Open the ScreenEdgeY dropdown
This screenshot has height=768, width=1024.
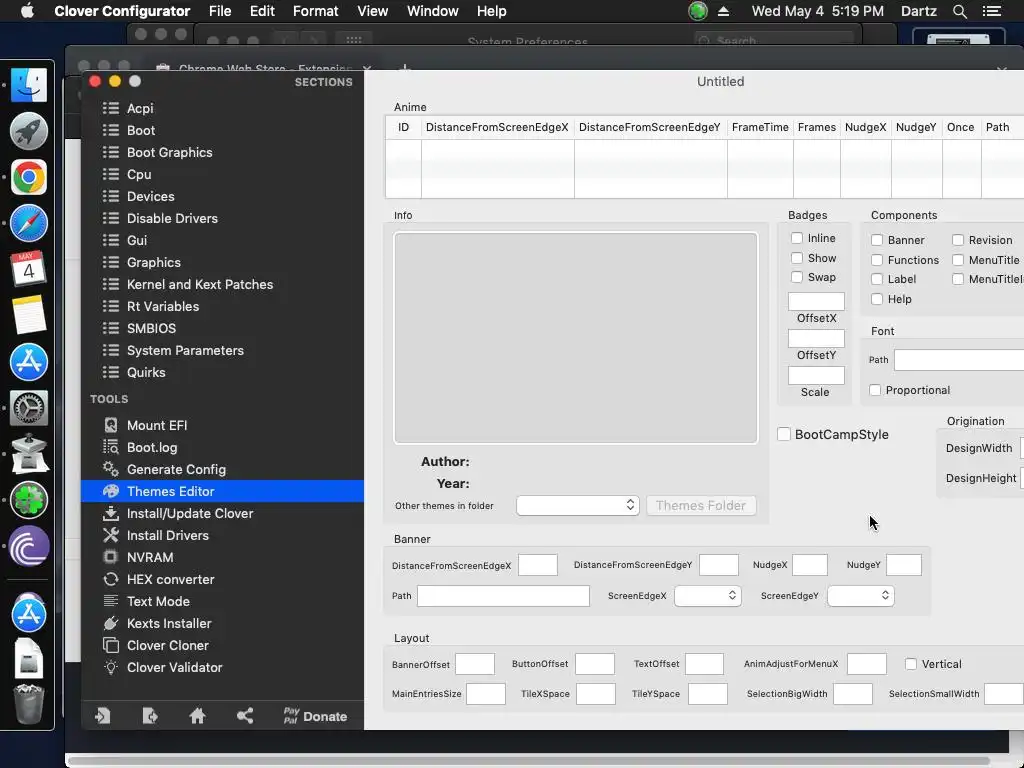860,596
